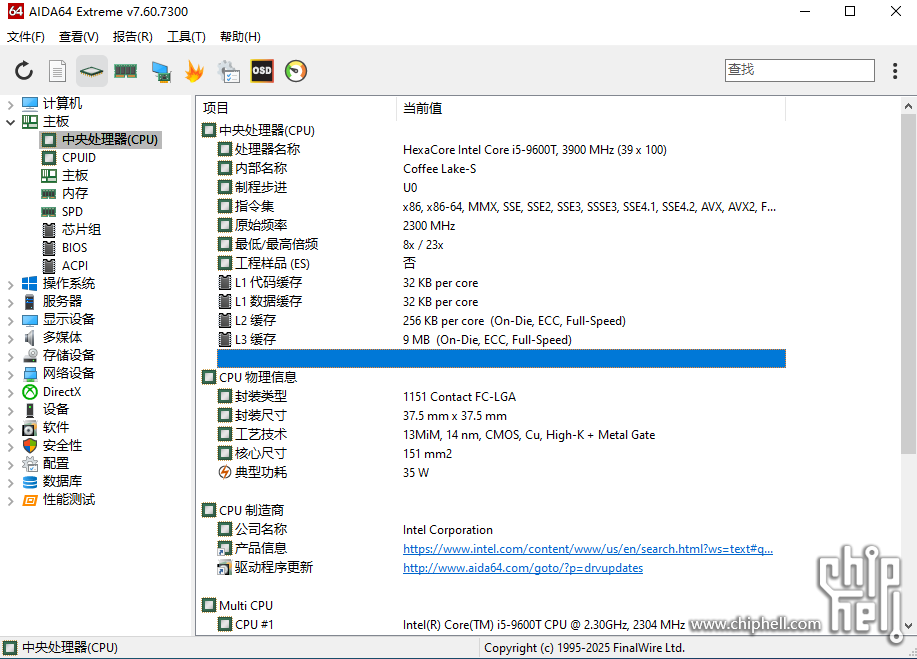Select the CPU #1 row

501,625
